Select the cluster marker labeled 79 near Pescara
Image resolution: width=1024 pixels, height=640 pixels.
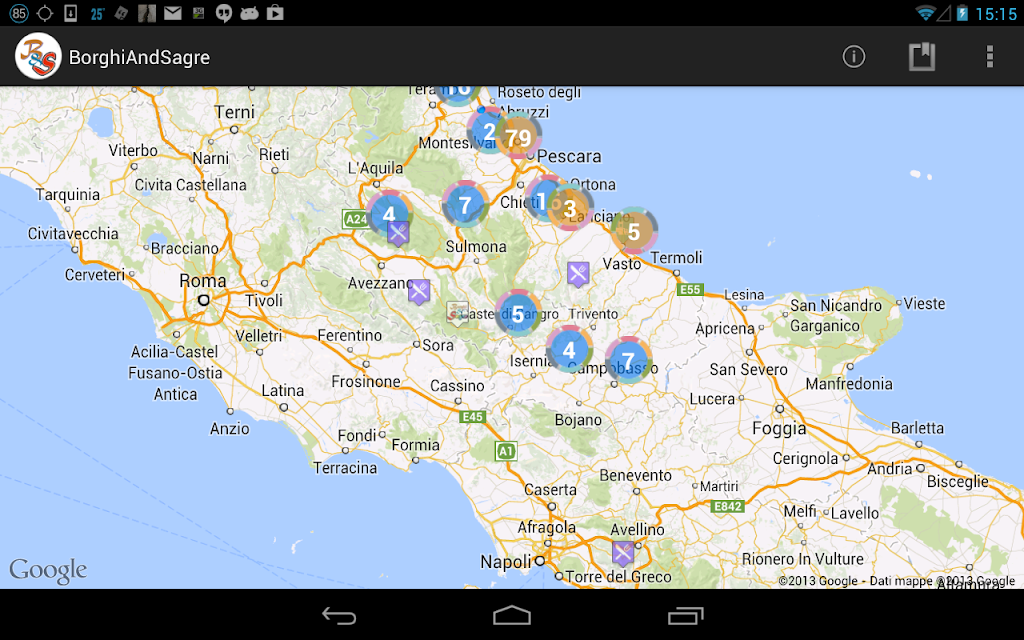point(518,137)
